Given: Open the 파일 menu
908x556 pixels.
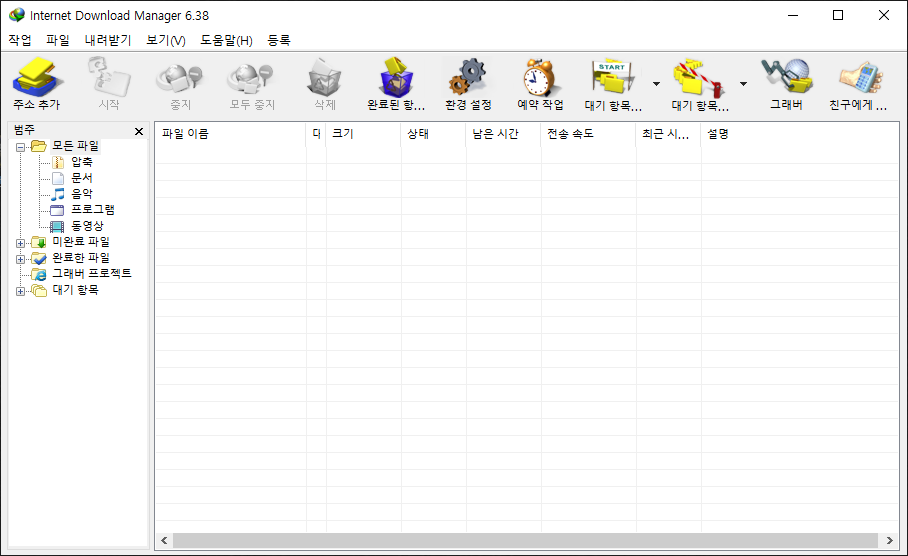Looking at the screenshot, I should (x=58, y=40).
